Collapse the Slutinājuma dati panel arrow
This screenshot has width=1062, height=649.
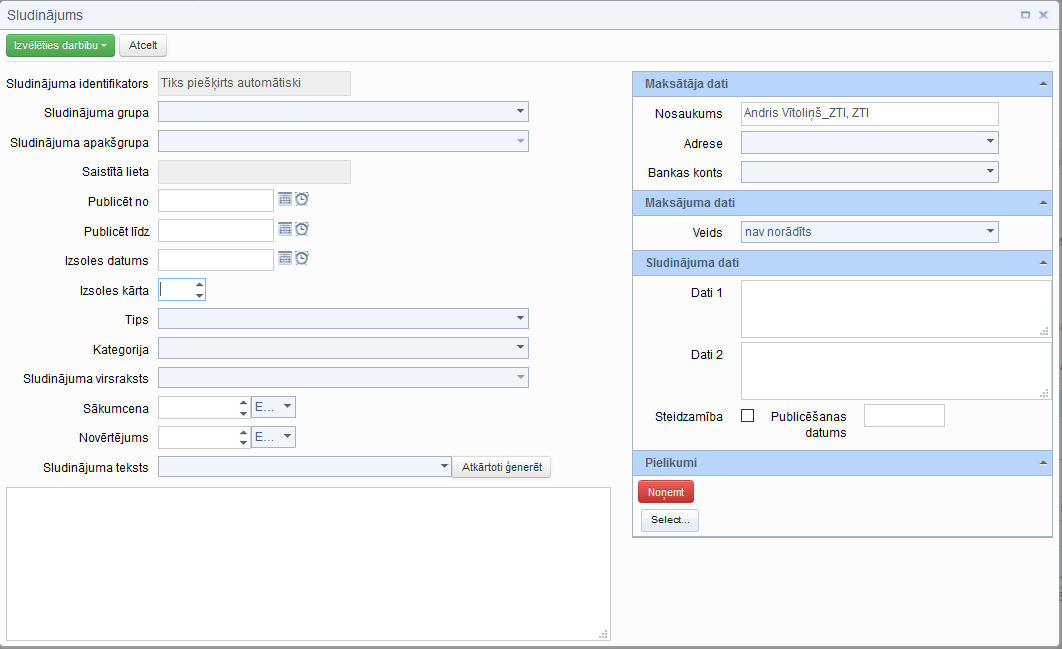coord(1043,264)
